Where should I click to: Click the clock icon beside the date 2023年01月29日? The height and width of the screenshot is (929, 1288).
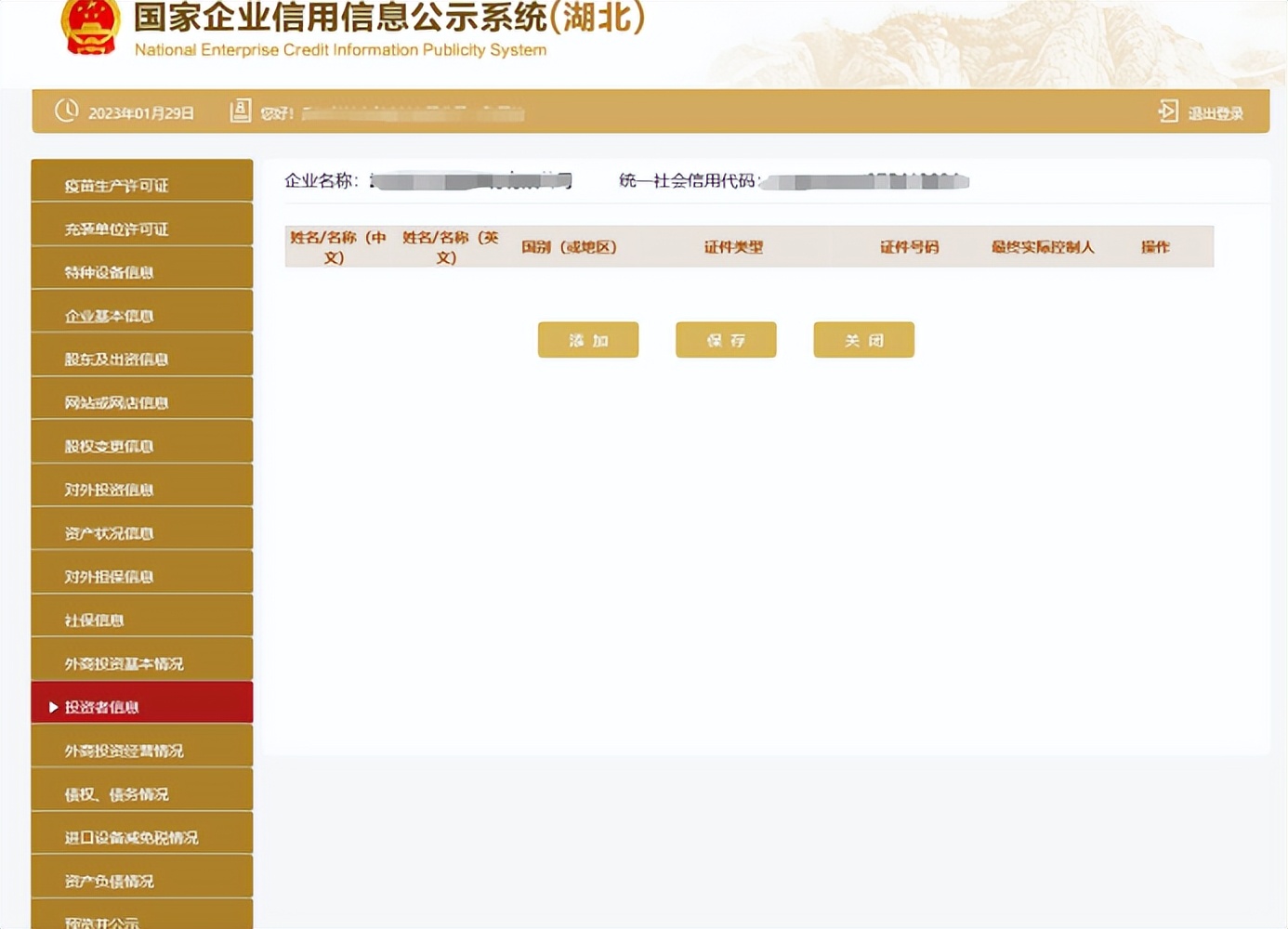click(x=65, y=111)
